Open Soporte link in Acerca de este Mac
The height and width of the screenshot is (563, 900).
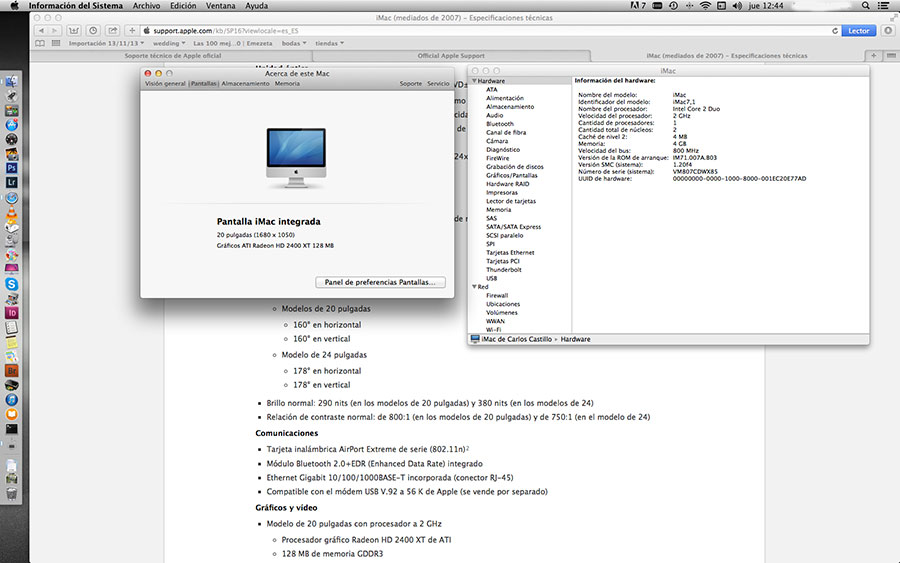(410, 84)
